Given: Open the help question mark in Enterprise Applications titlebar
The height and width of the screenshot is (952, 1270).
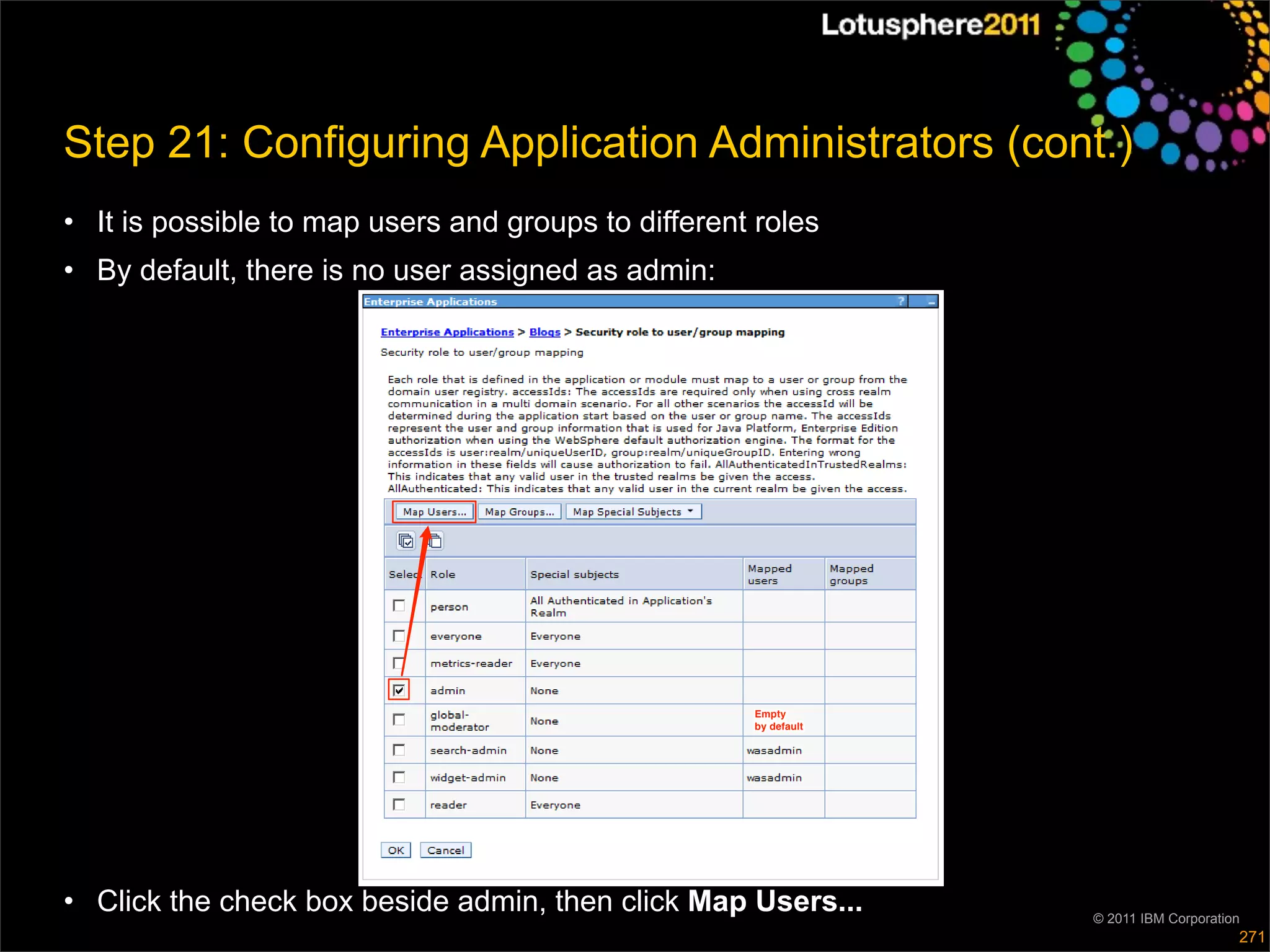Looking at the screenshot, I should [901, 301].
